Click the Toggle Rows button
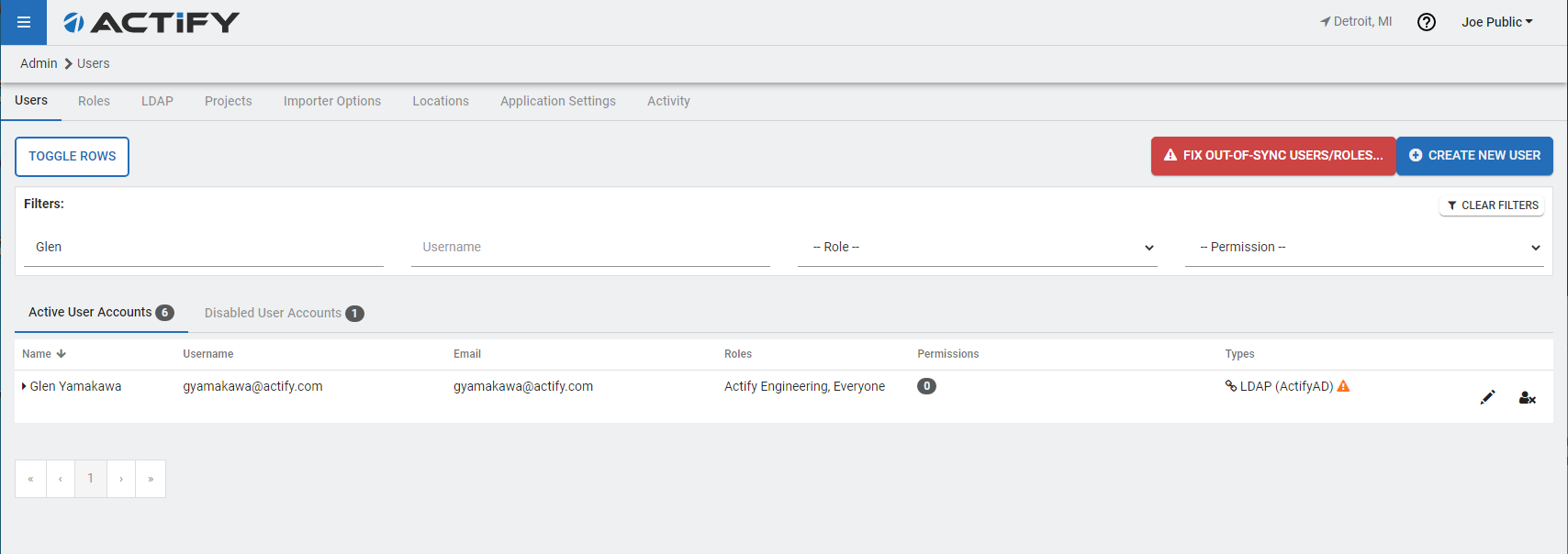The width and height of the screenshot is (1568, 554). coord(72,156)
